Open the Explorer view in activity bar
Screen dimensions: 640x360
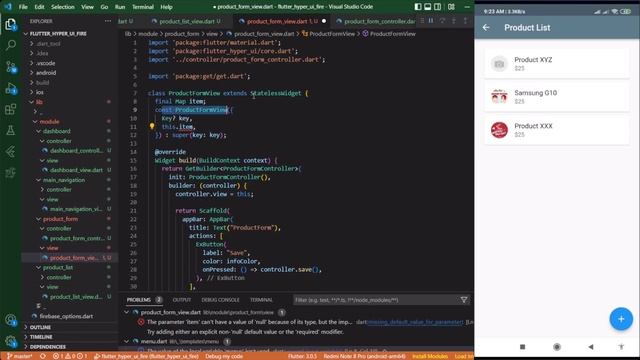(11, 24)
